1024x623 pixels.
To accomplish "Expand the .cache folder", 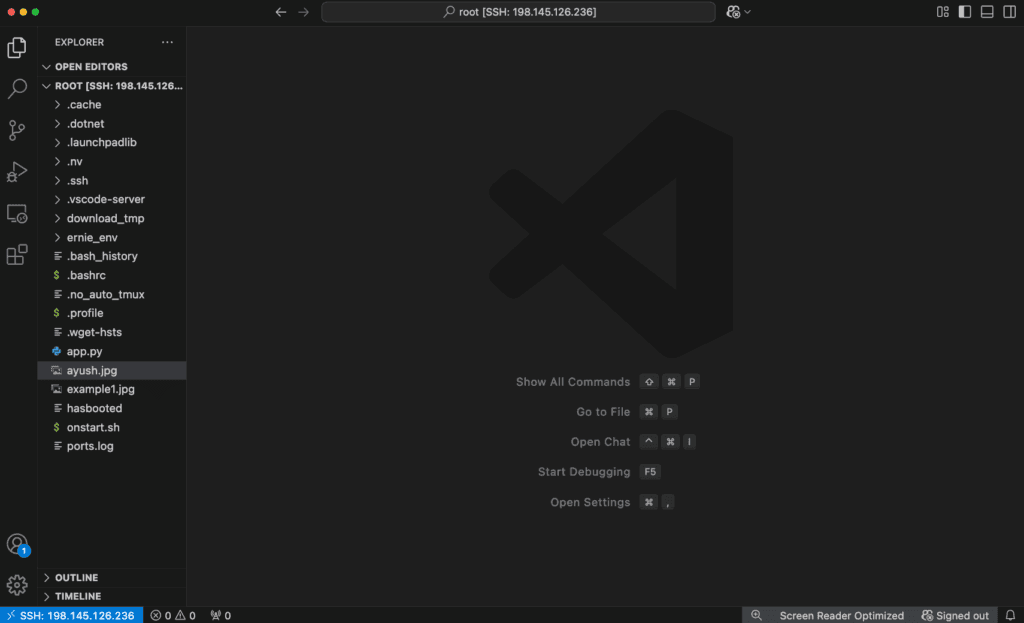I will pyautogui.click(x=112, y=104).
